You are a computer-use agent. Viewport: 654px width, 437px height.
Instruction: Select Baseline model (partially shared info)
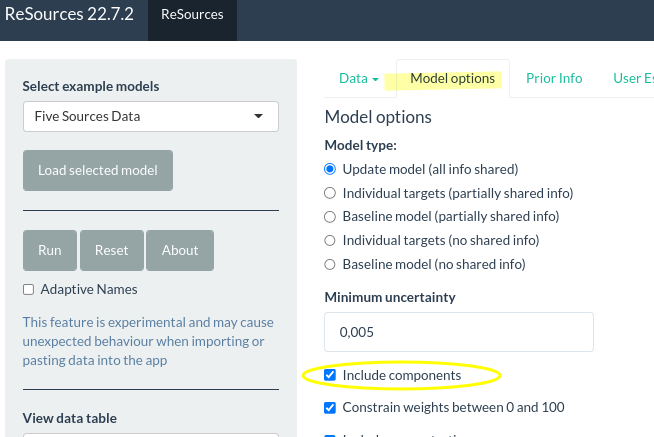[331, 217]
